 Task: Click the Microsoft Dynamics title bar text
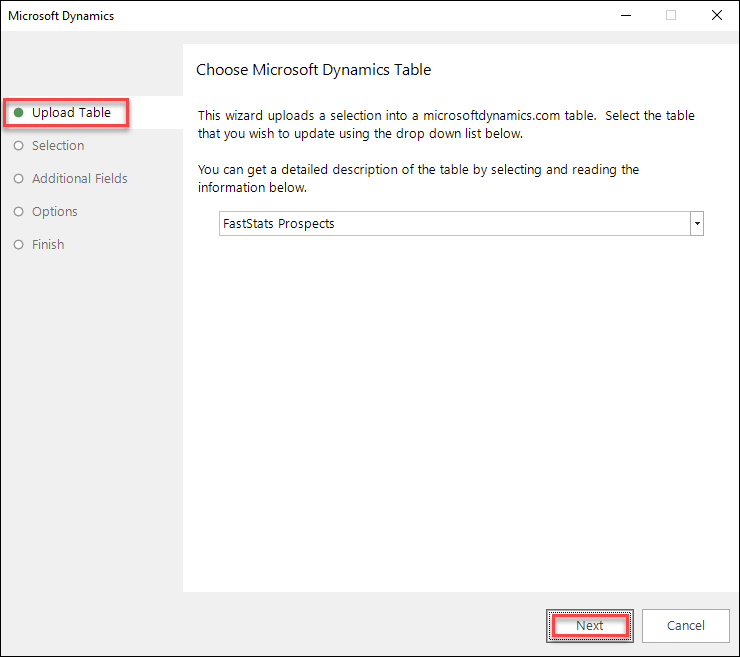[x=61, y=16]
